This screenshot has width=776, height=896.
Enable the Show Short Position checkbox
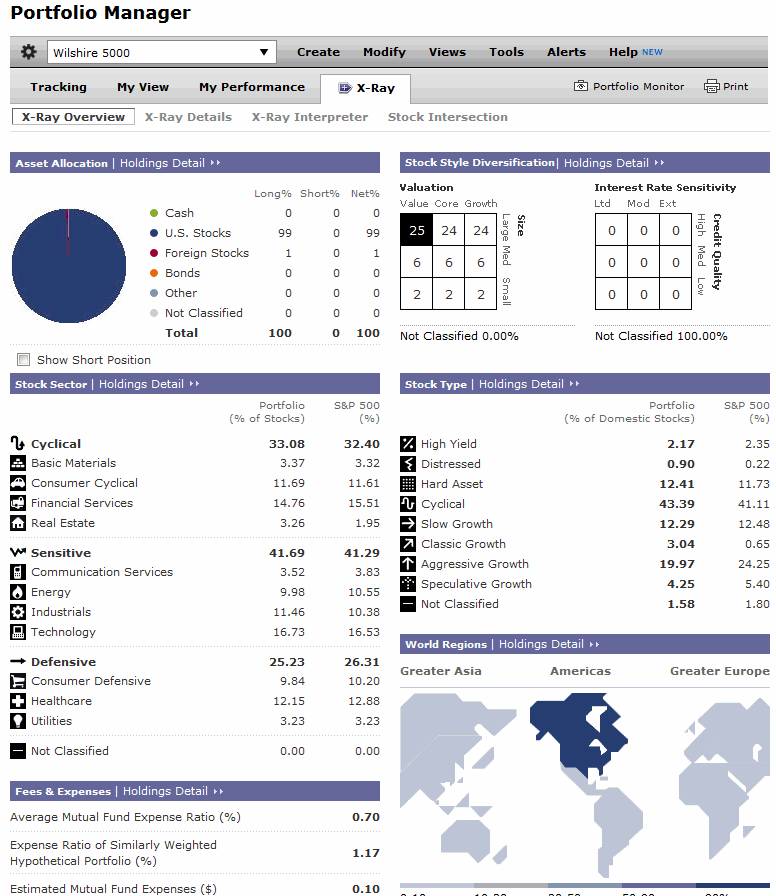(23, 360)
